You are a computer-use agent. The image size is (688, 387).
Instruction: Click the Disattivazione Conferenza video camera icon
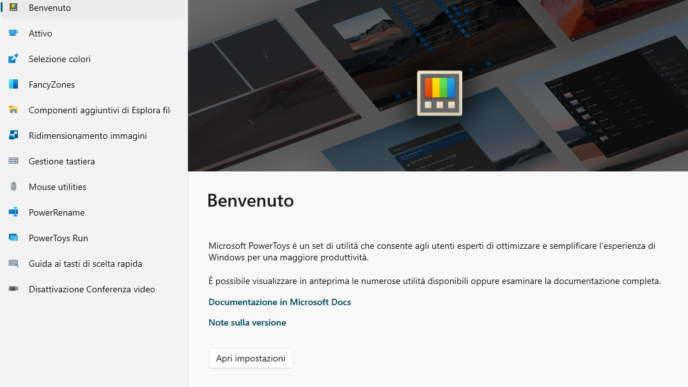[14, 289]
